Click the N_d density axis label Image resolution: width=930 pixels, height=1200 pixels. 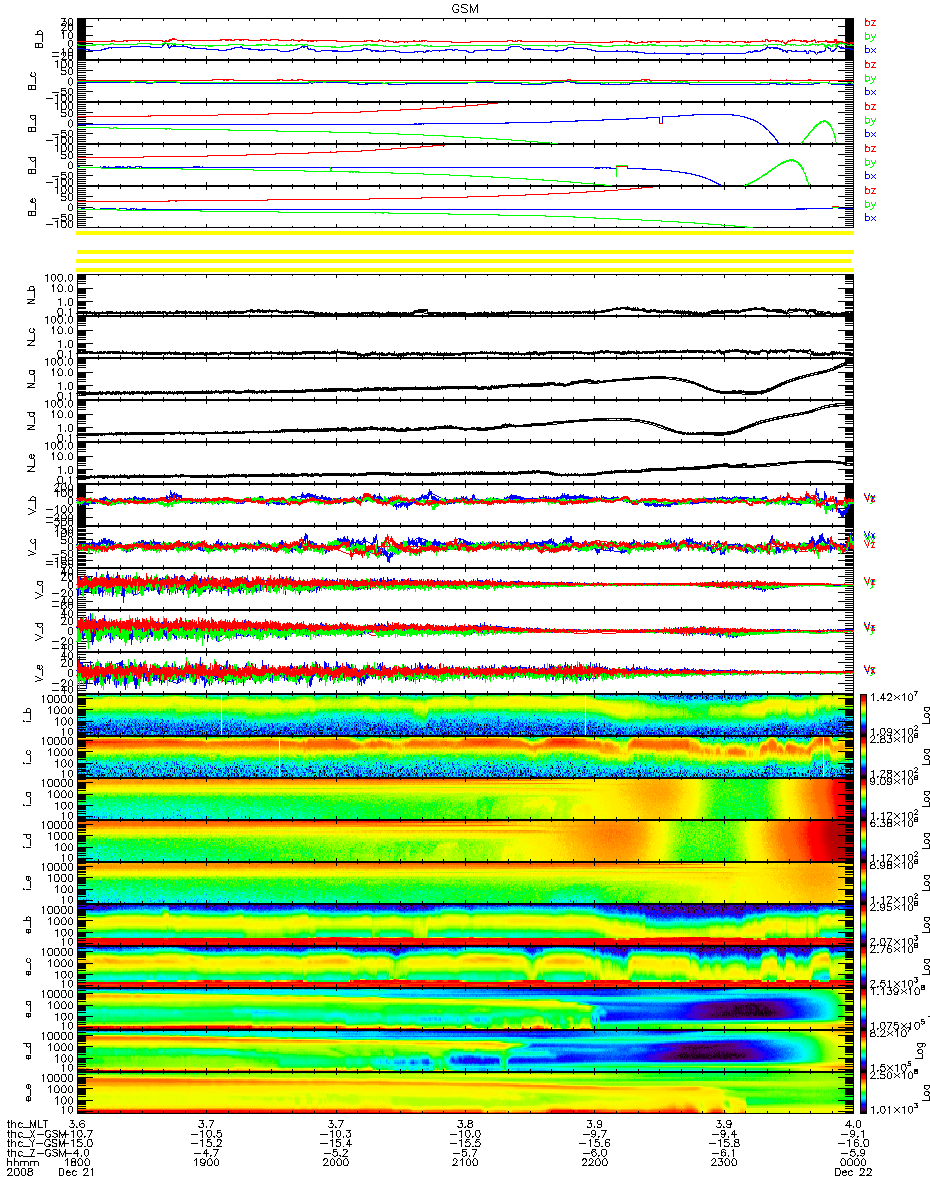click(x=30, y=422)
